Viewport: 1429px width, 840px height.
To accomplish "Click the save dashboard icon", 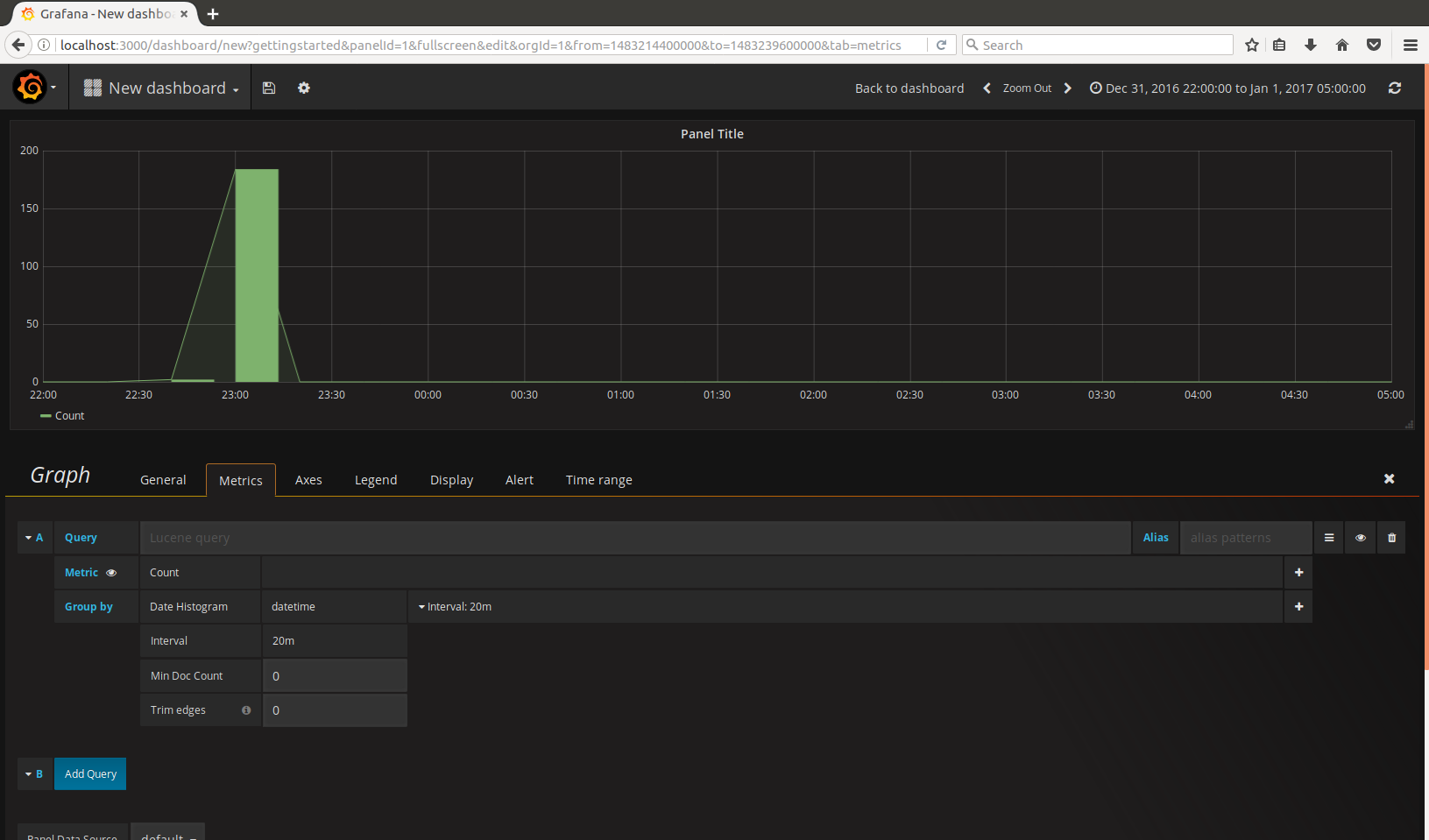I will (x=269, y=88).
